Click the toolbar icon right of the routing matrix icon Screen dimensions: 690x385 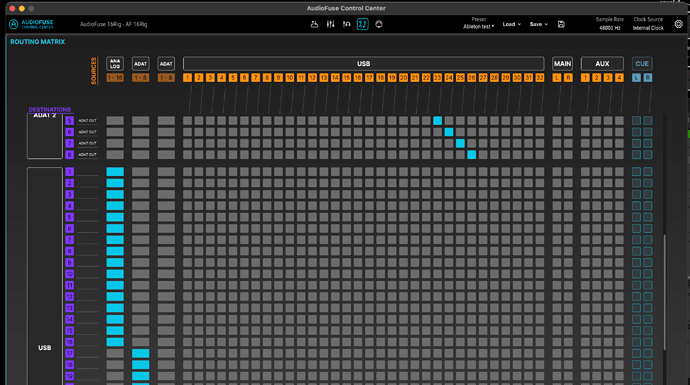tap(379, 24)
